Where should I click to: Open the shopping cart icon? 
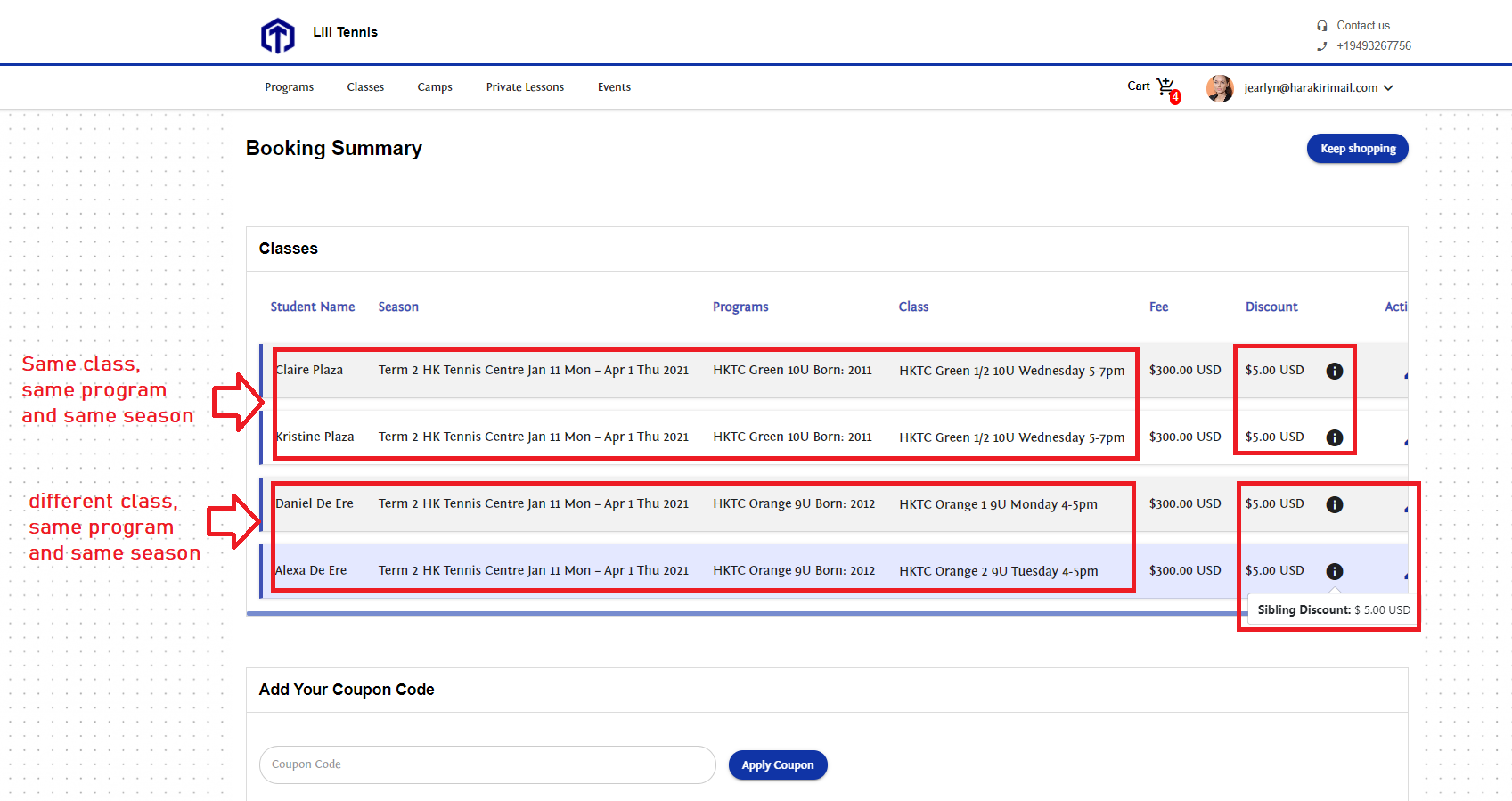pyautogui.click(x=1166, y=86)
